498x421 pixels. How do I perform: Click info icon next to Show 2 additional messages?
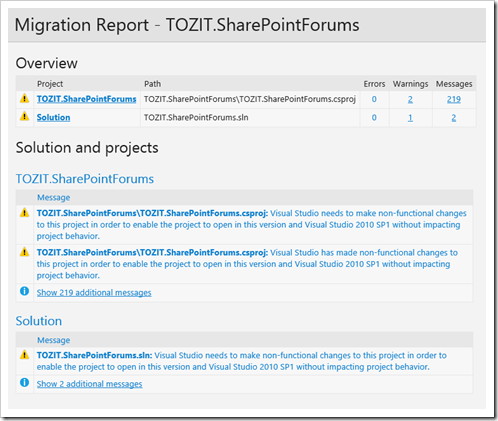[24, 382]
